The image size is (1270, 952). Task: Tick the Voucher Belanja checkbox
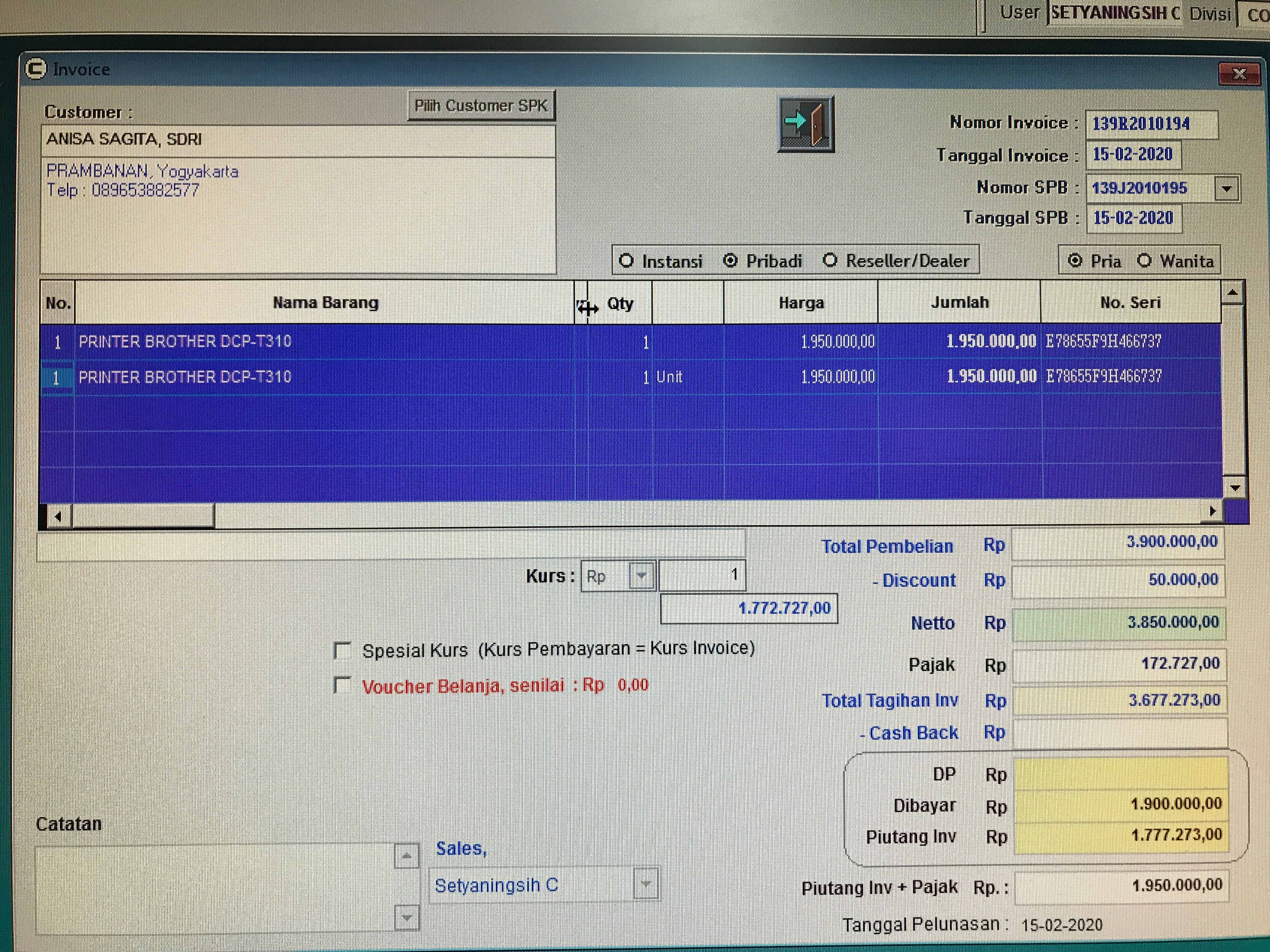click(342, 685)
